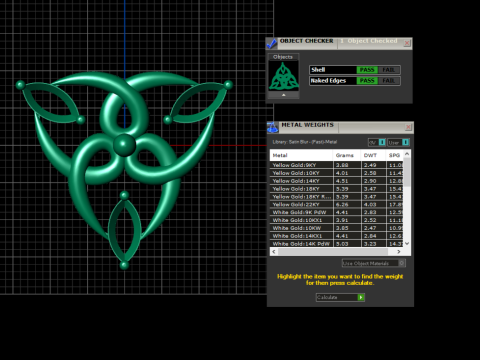Click the horizontal scrollbar thumb of metal table
This screenshot has width=480, height=360.
[333, 252]
